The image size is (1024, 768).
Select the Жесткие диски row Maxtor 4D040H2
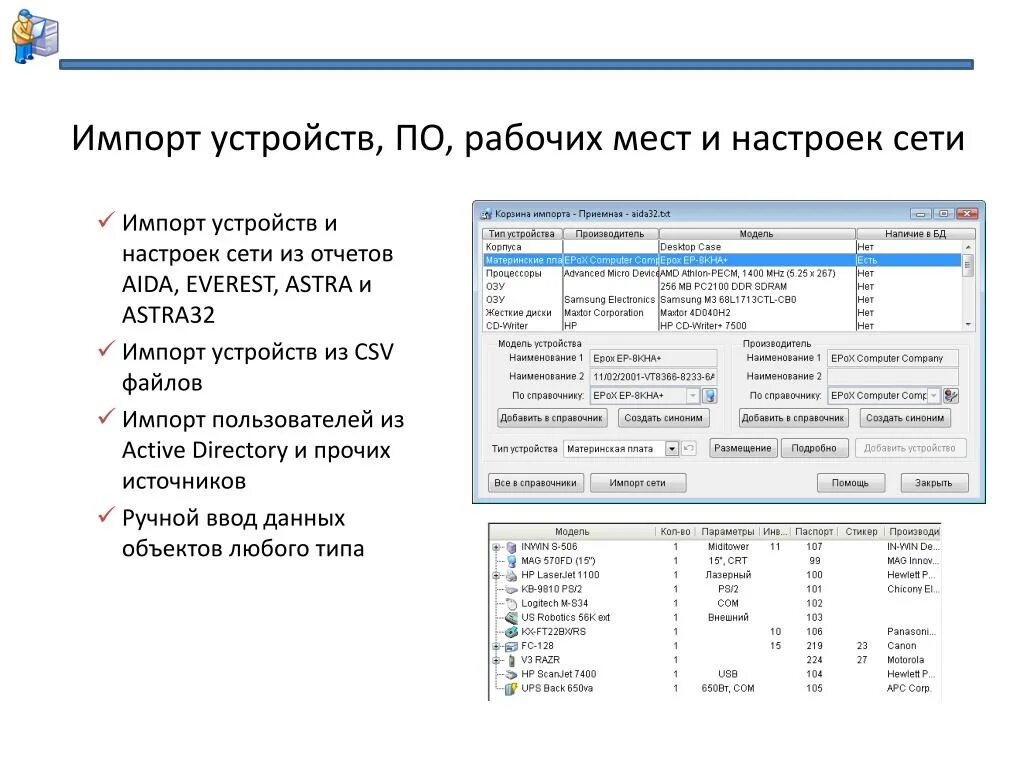pyautogui.click(x=722, y=312)
